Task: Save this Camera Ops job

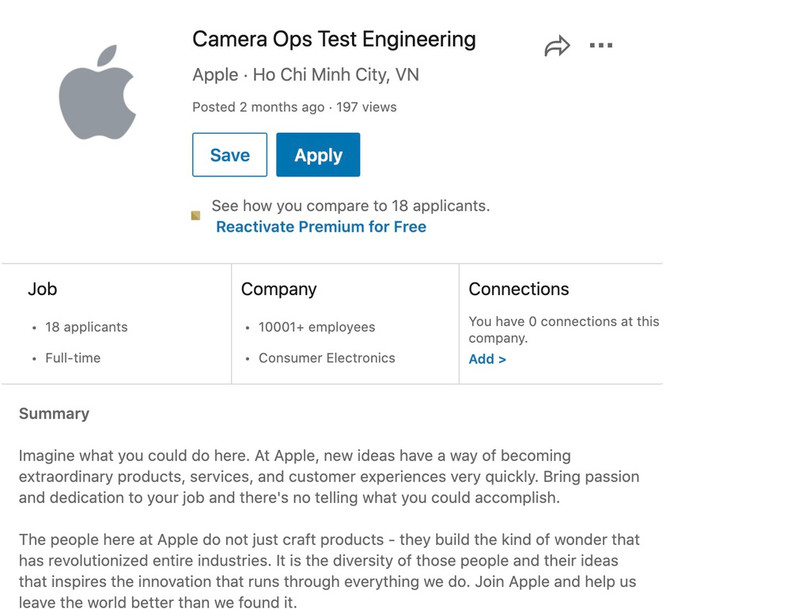Action: point(229,155)
